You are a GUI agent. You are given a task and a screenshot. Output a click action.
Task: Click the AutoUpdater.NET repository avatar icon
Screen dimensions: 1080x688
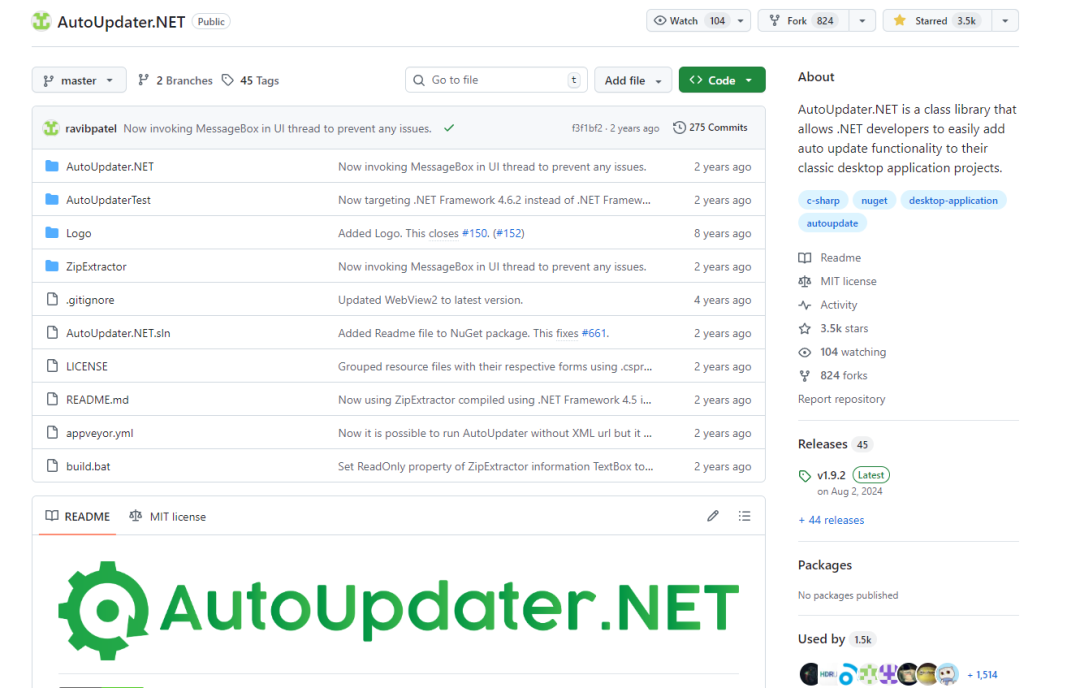click(x=41, y=21)
